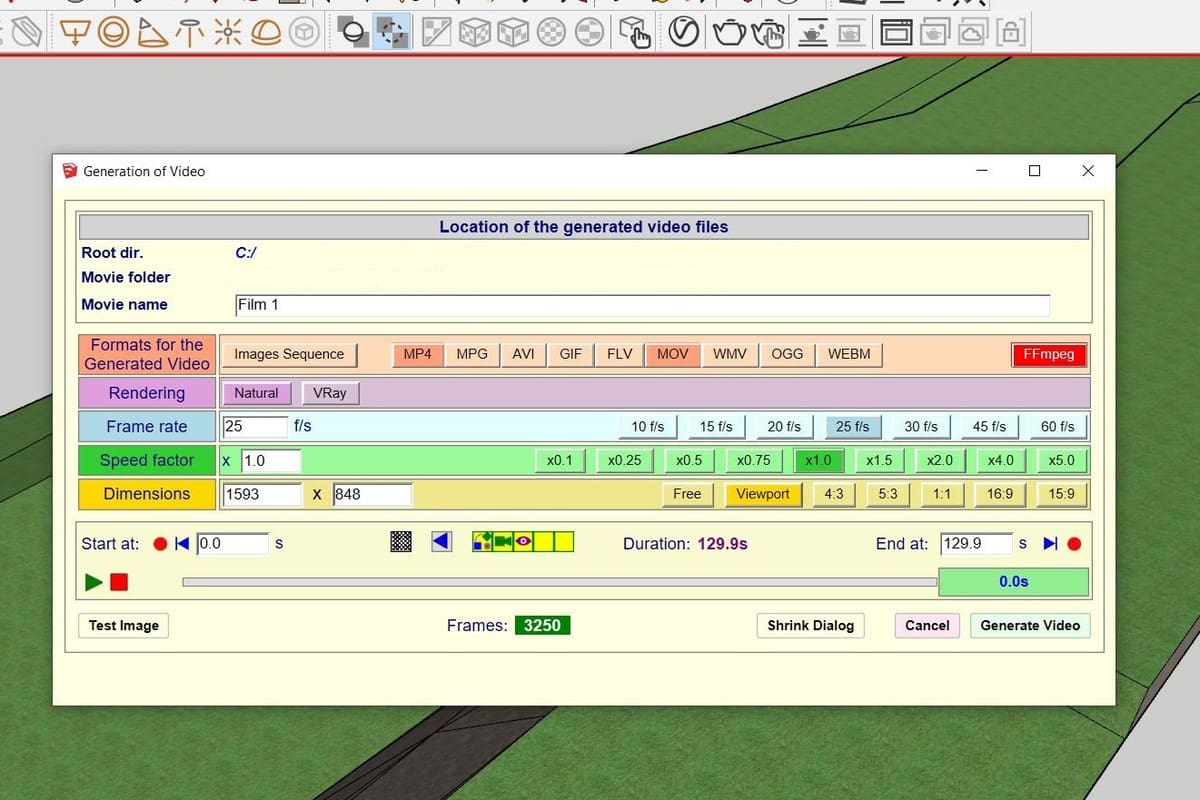The image size is (1200, 800).
Task: Toggle GIF video format
Action: pos(570,354)
